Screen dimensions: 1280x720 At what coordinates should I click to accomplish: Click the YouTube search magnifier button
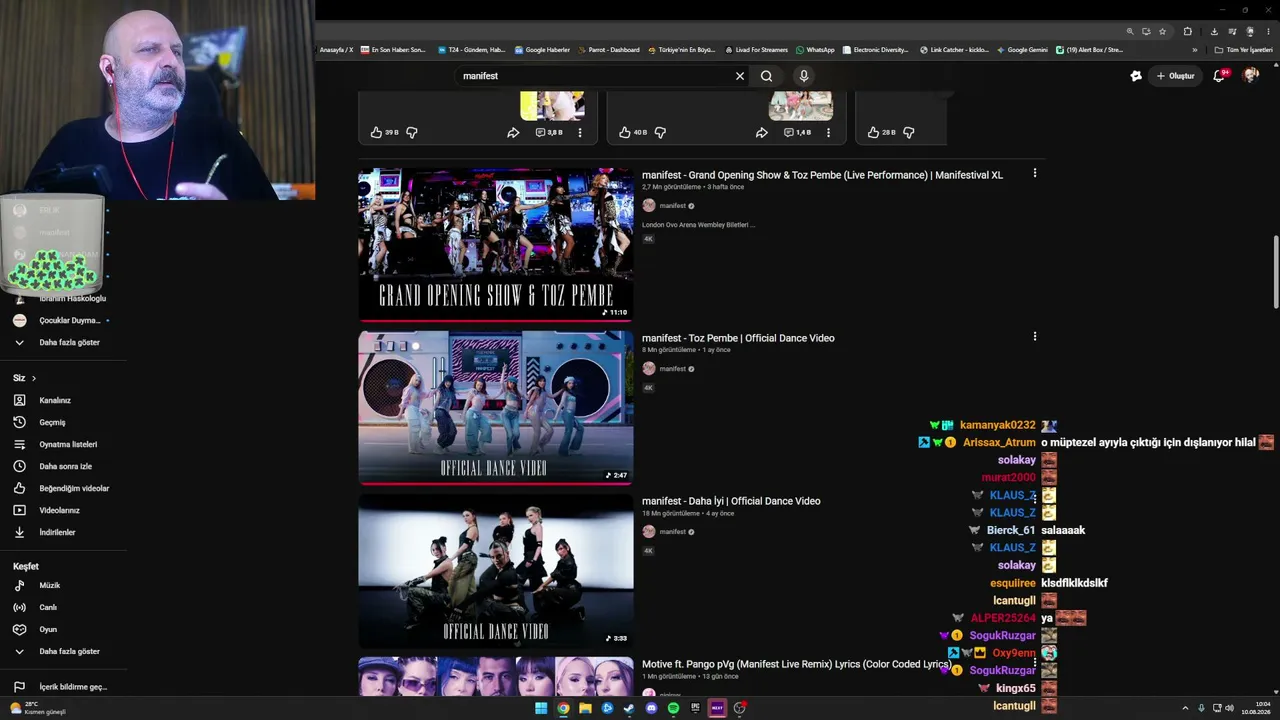tap(766, 76)
